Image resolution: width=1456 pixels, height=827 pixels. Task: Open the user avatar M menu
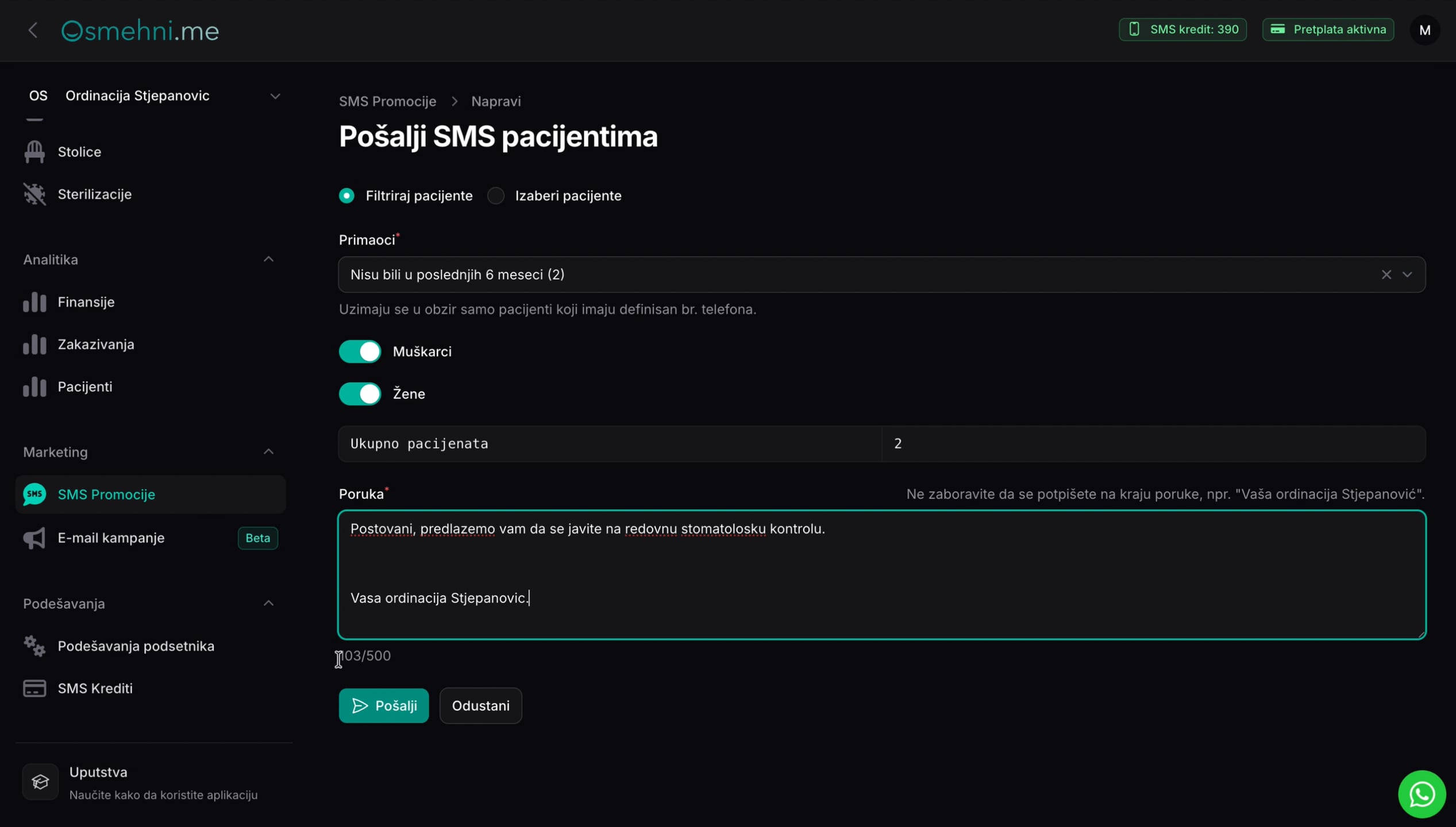[1424, 30]
